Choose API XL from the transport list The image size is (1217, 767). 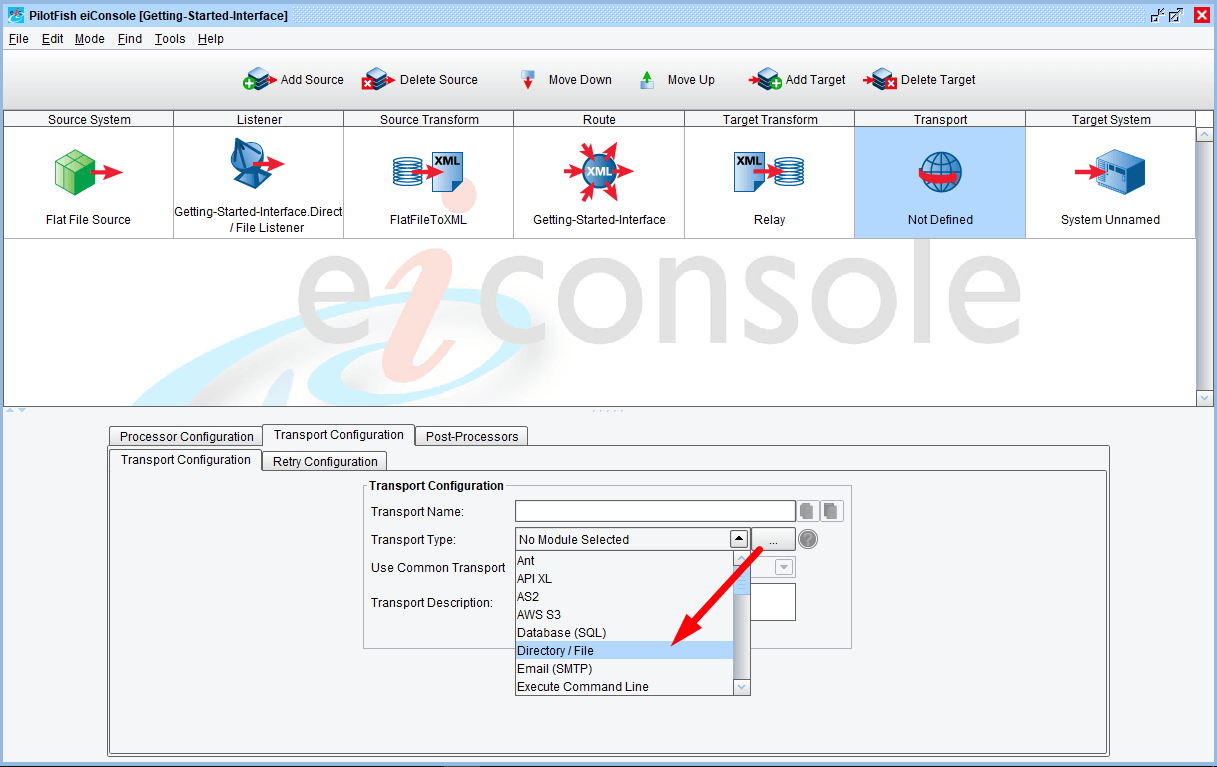(x=624, y=579)
